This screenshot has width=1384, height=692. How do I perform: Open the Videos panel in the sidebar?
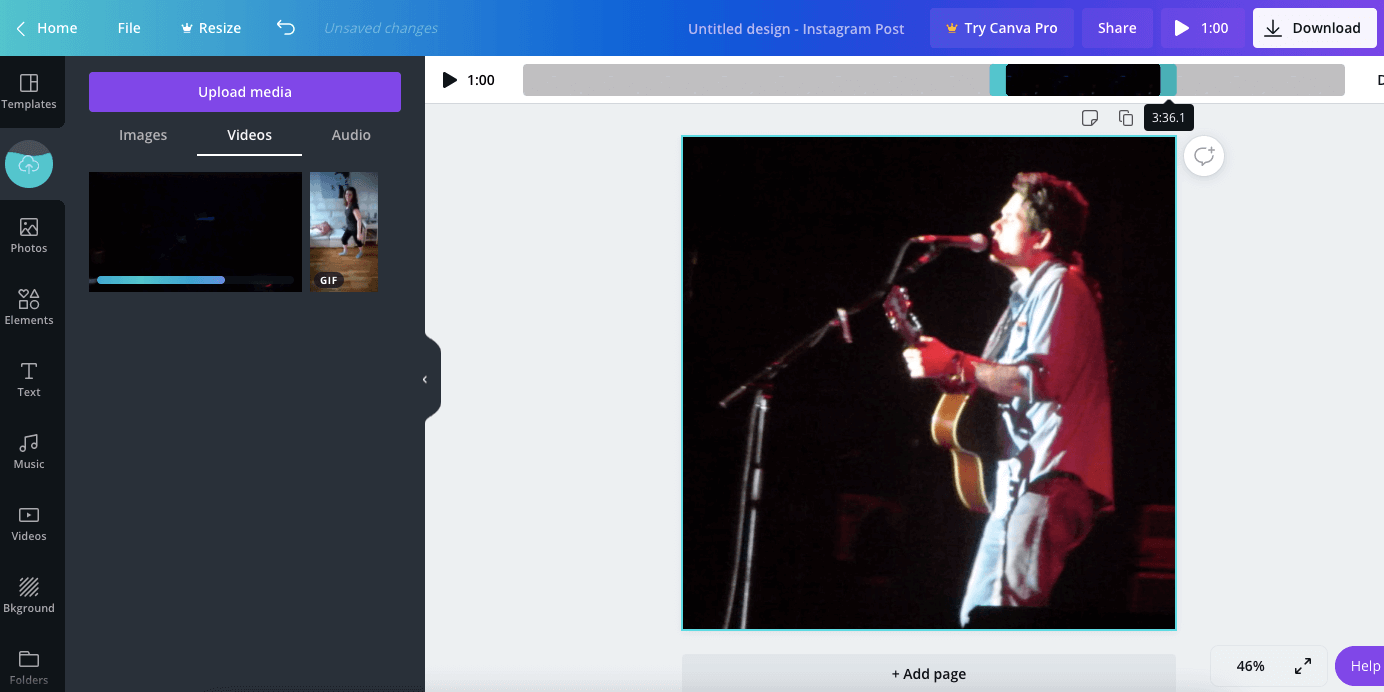pyautogui.click(x=29, y=522)
